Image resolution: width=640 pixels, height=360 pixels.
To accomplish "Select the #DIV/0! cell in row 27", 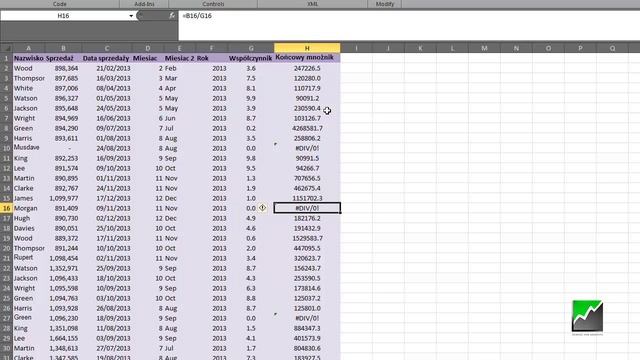I will [x=307, y=318].
